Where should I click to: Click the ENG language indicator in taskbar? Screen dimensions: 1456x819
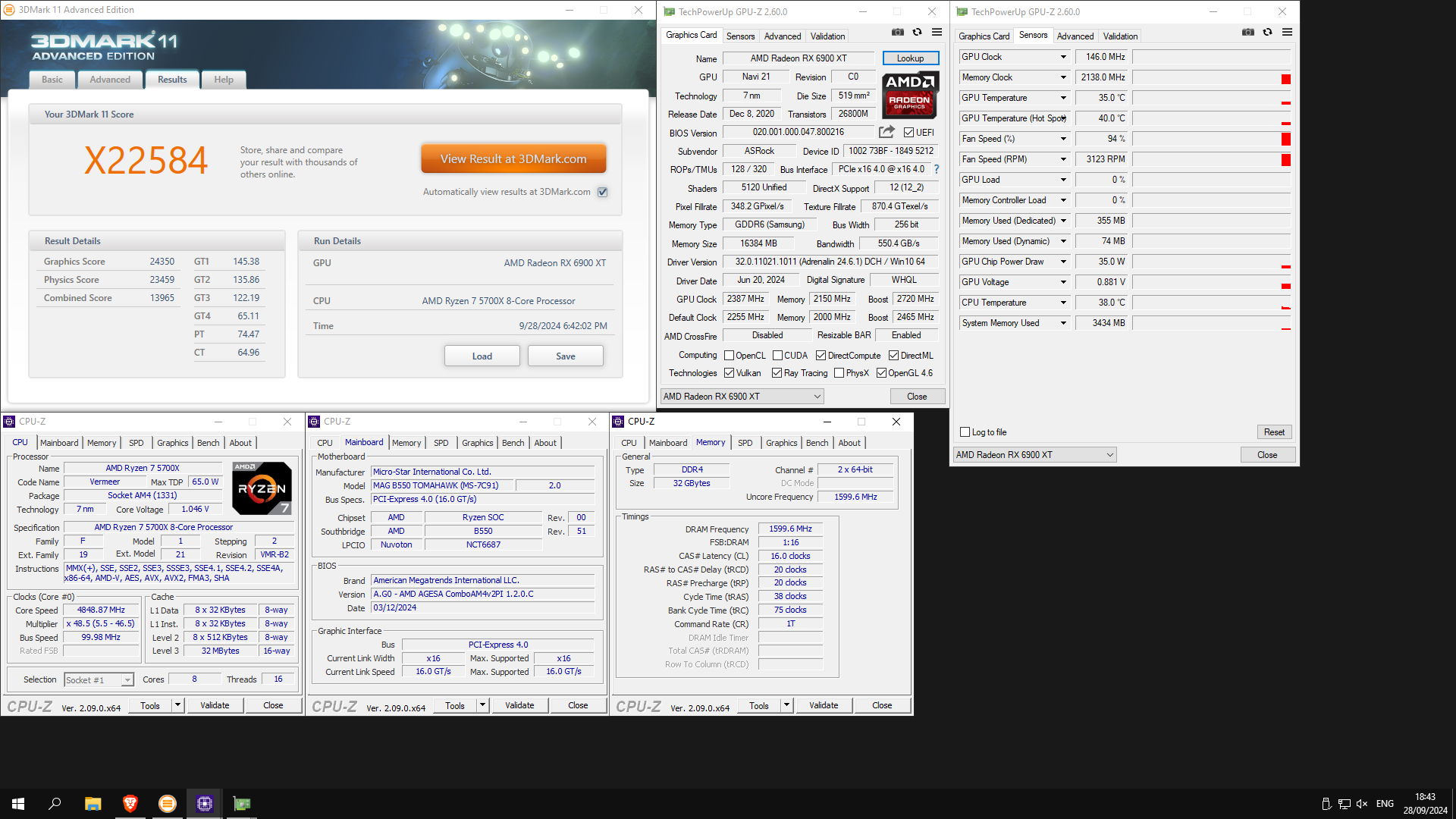coord(1385,804)
